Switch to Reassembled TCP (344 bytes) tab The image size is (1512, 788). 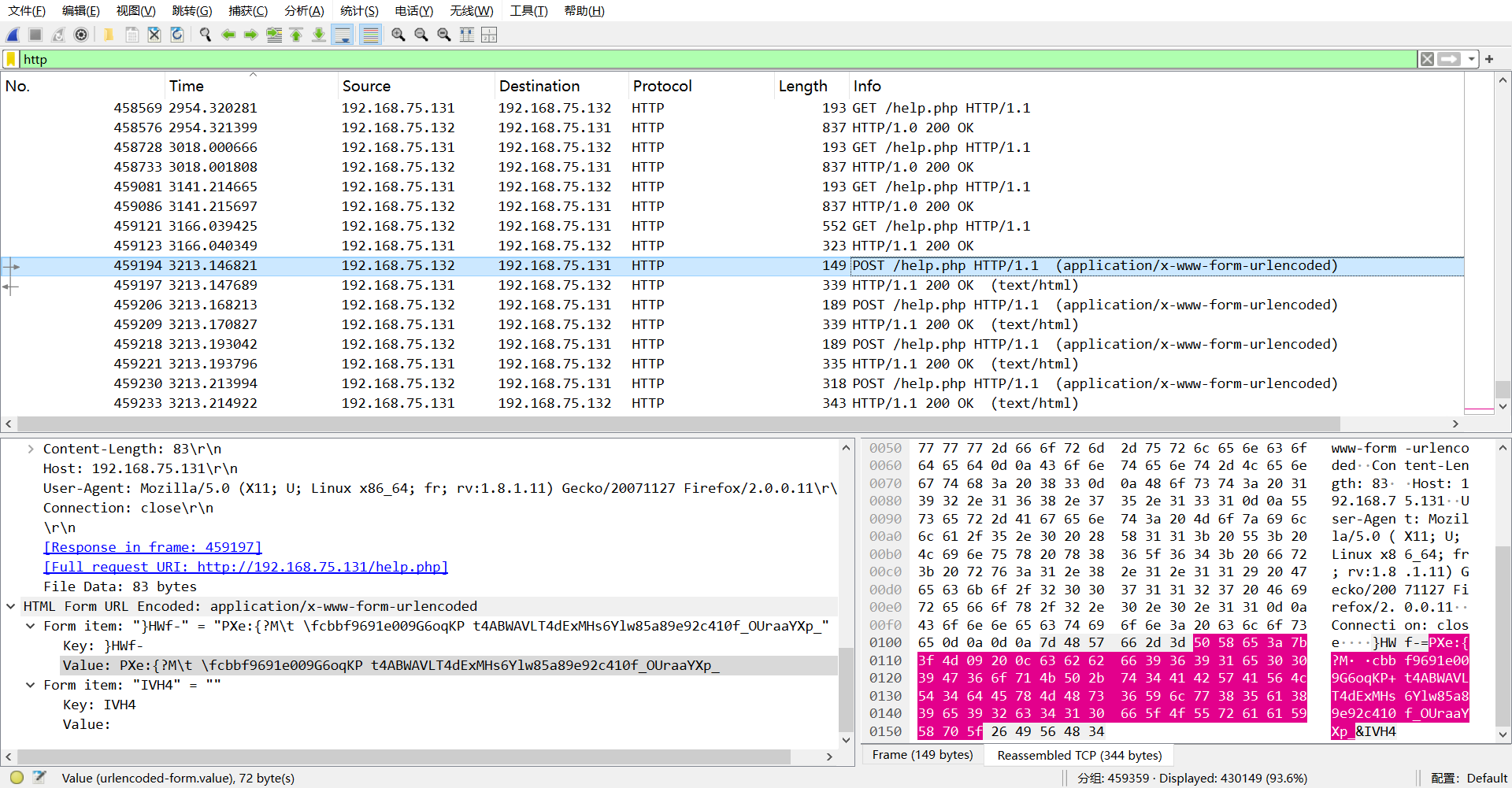[x=1079, y=755]
